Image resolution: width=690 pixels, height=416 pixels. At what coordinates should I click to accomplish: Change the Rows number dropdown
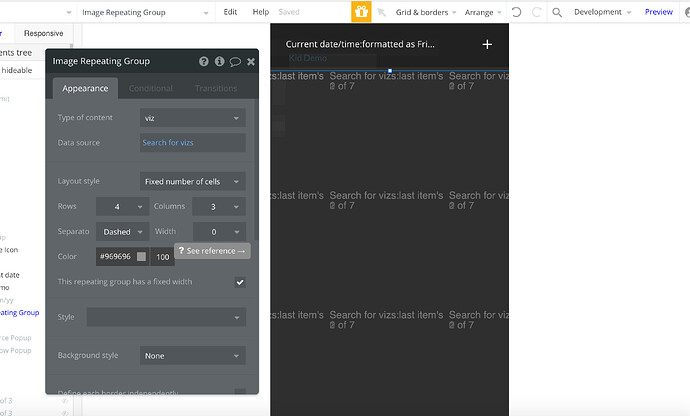click(122, 206)
